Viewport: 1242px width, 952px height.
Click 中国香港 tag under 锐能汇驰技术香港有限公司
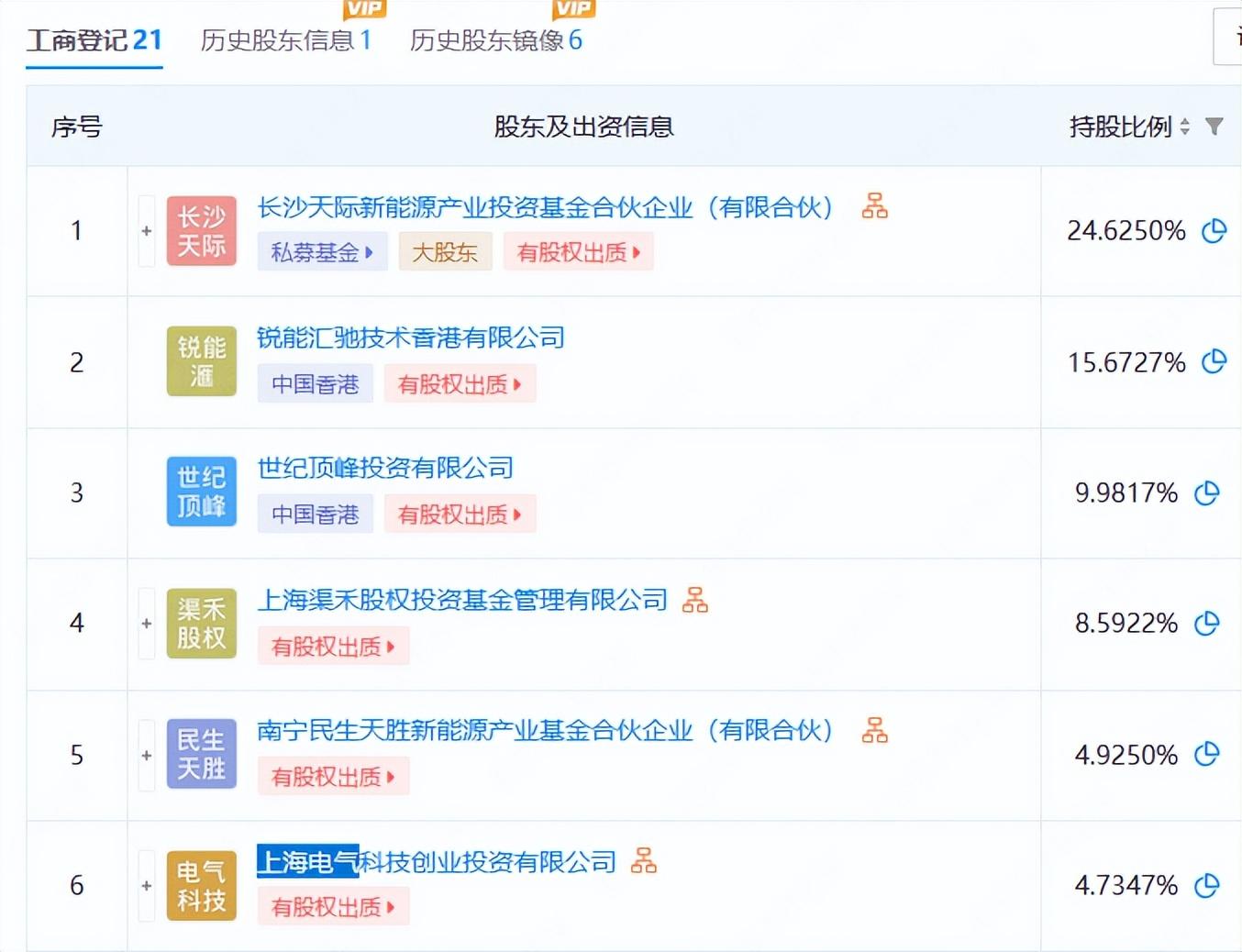(x=316, y=384)
